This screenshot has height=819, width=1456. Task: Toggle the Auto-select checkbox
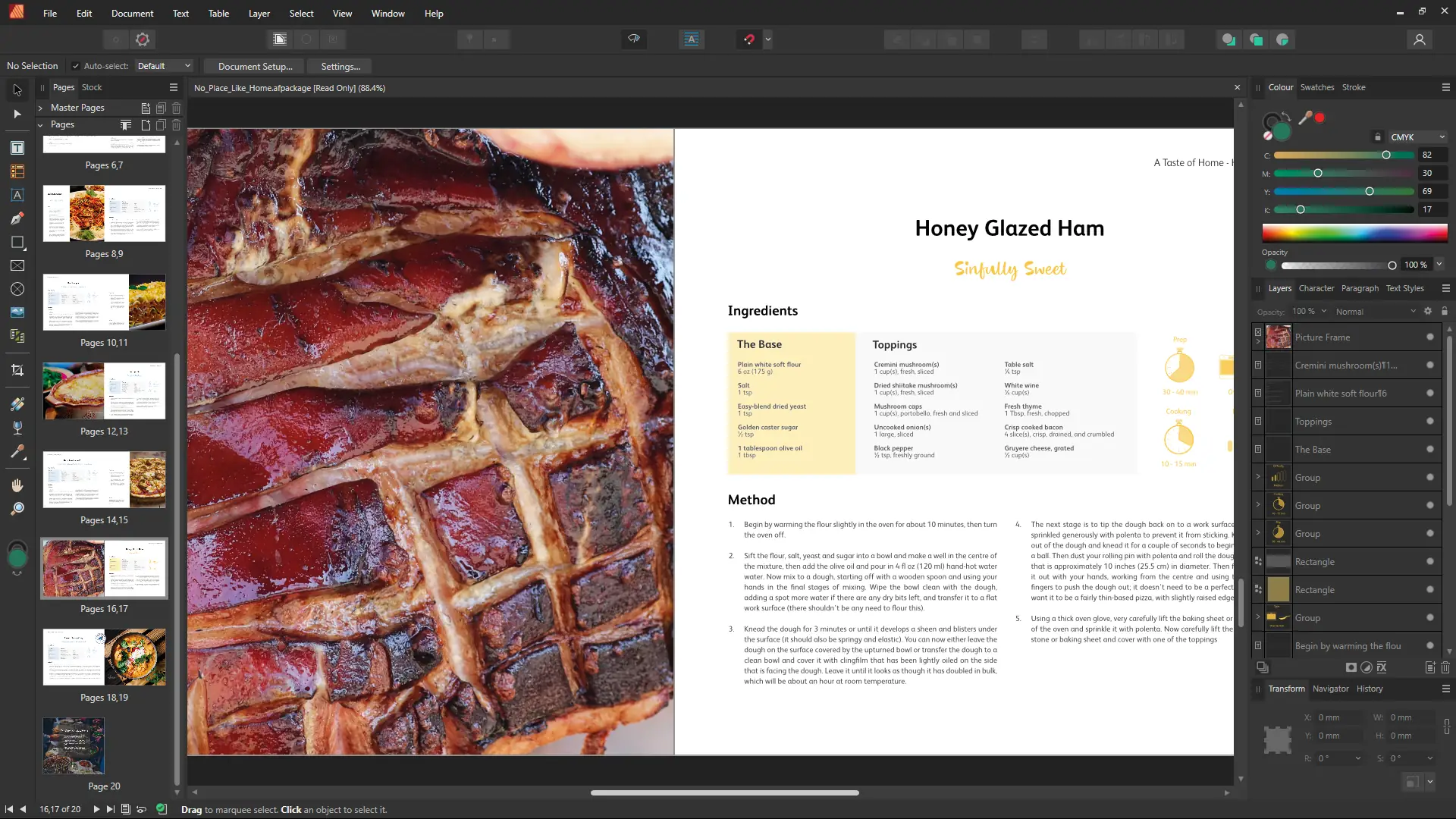tap(75, 66)
